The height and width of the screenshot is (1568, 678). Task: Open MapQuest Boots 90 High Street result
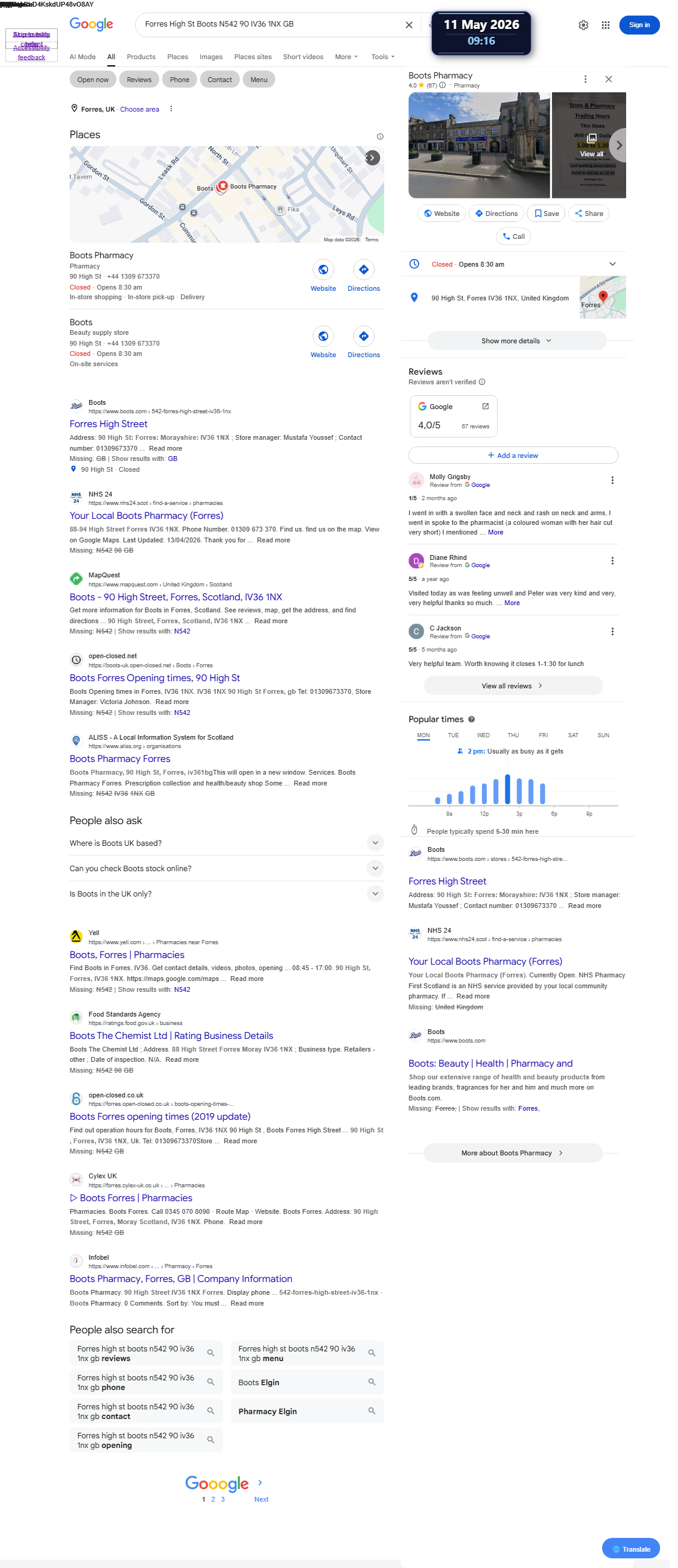pos(178,604)
